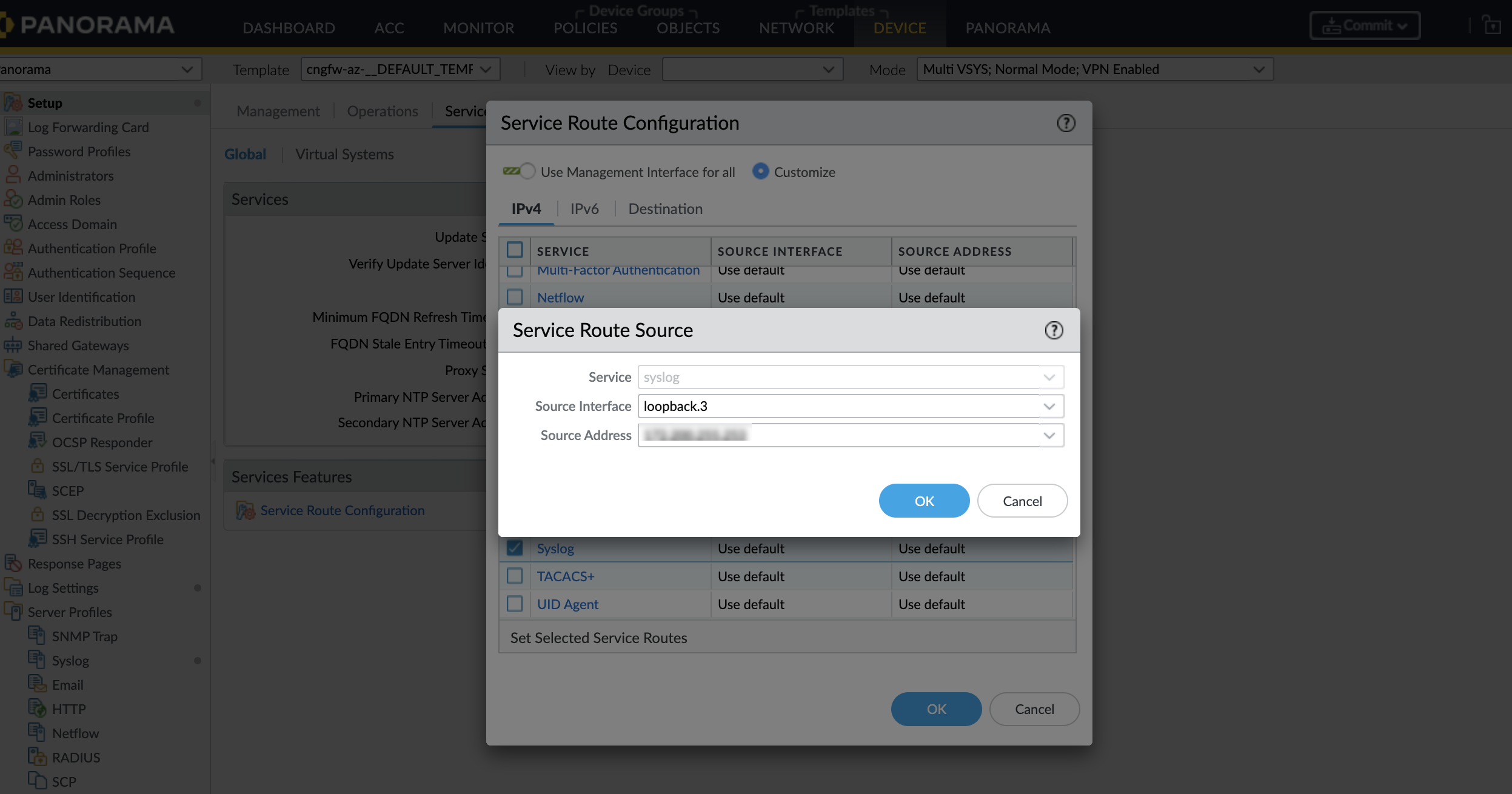Image resolution: width=1512 pixels, height=794 pixels.
Task: Click the Setup gear icon in sidebar
Action: [13, 102]
